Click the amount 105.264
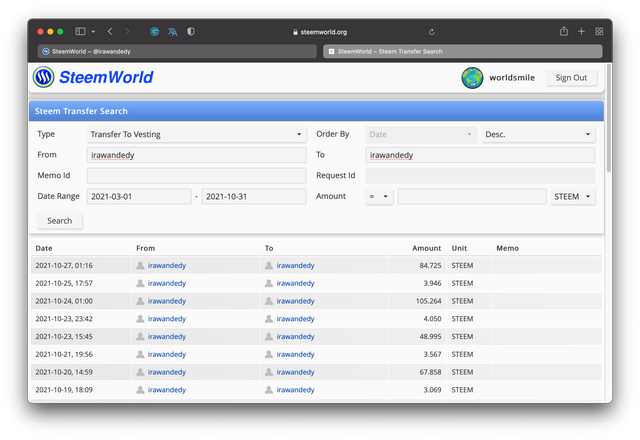 click(429, 301)
